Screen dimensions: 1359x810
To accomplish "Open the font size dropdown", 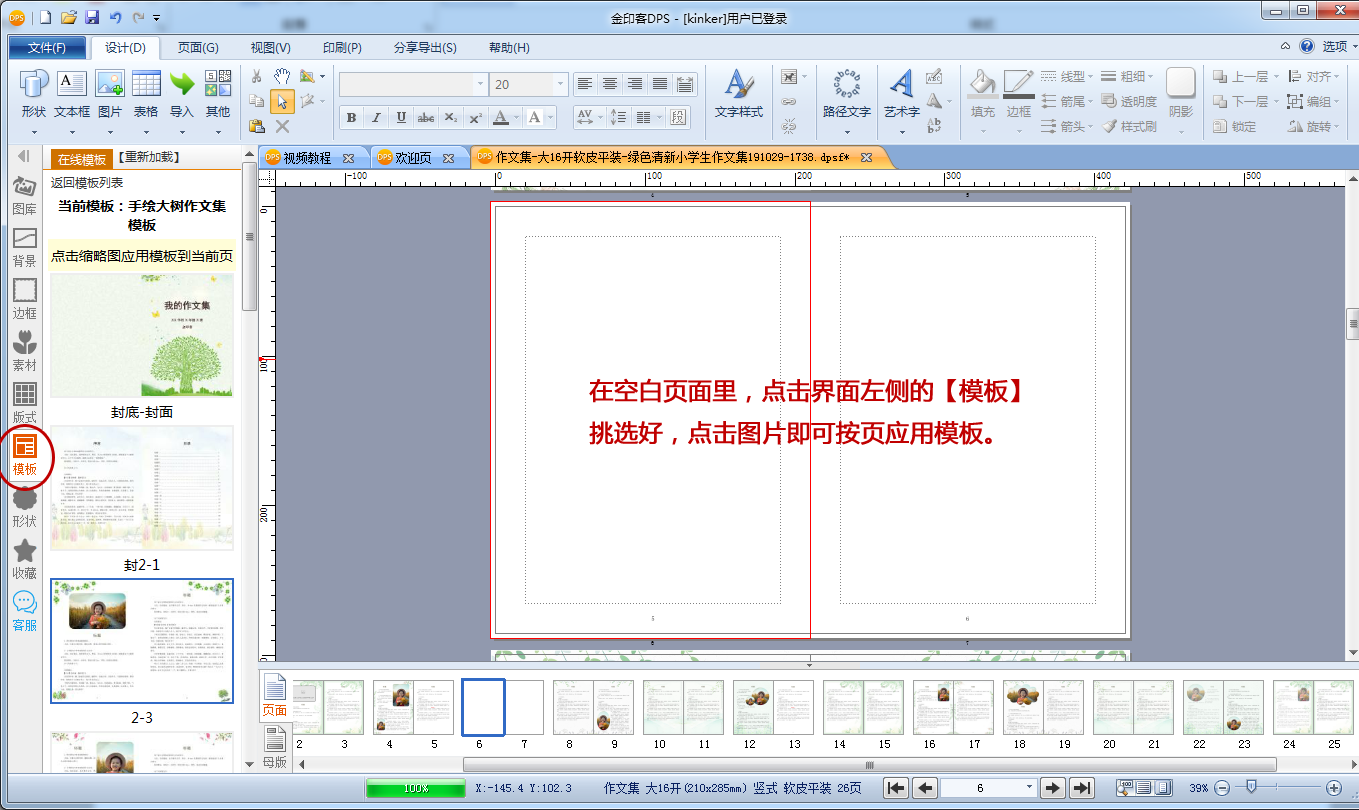I will pos(561,85).
